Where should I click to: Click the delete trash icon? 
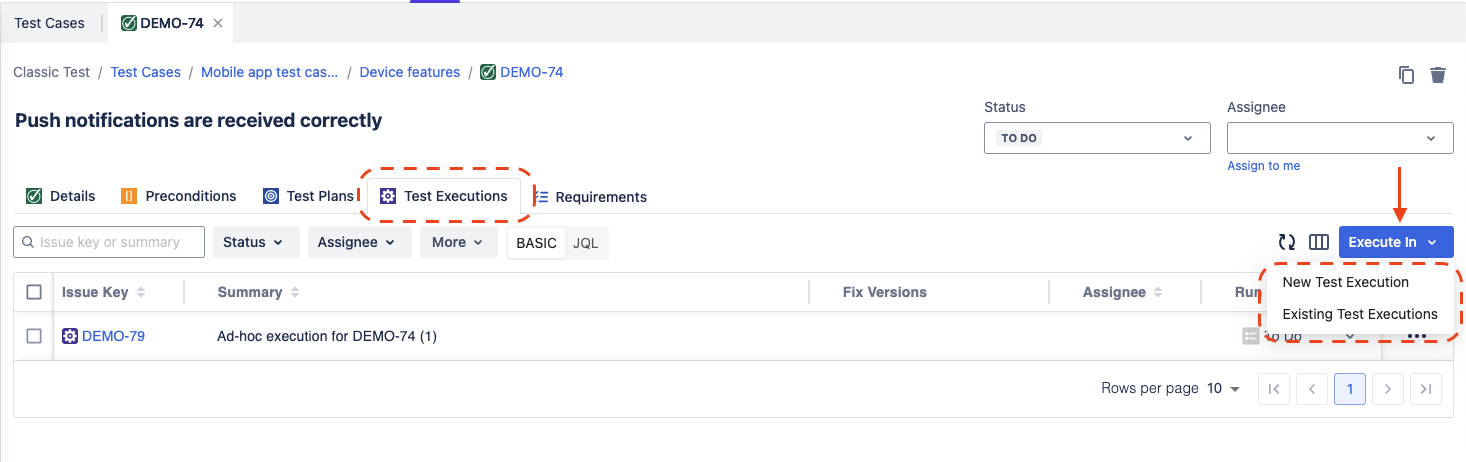click(1438, 75)
